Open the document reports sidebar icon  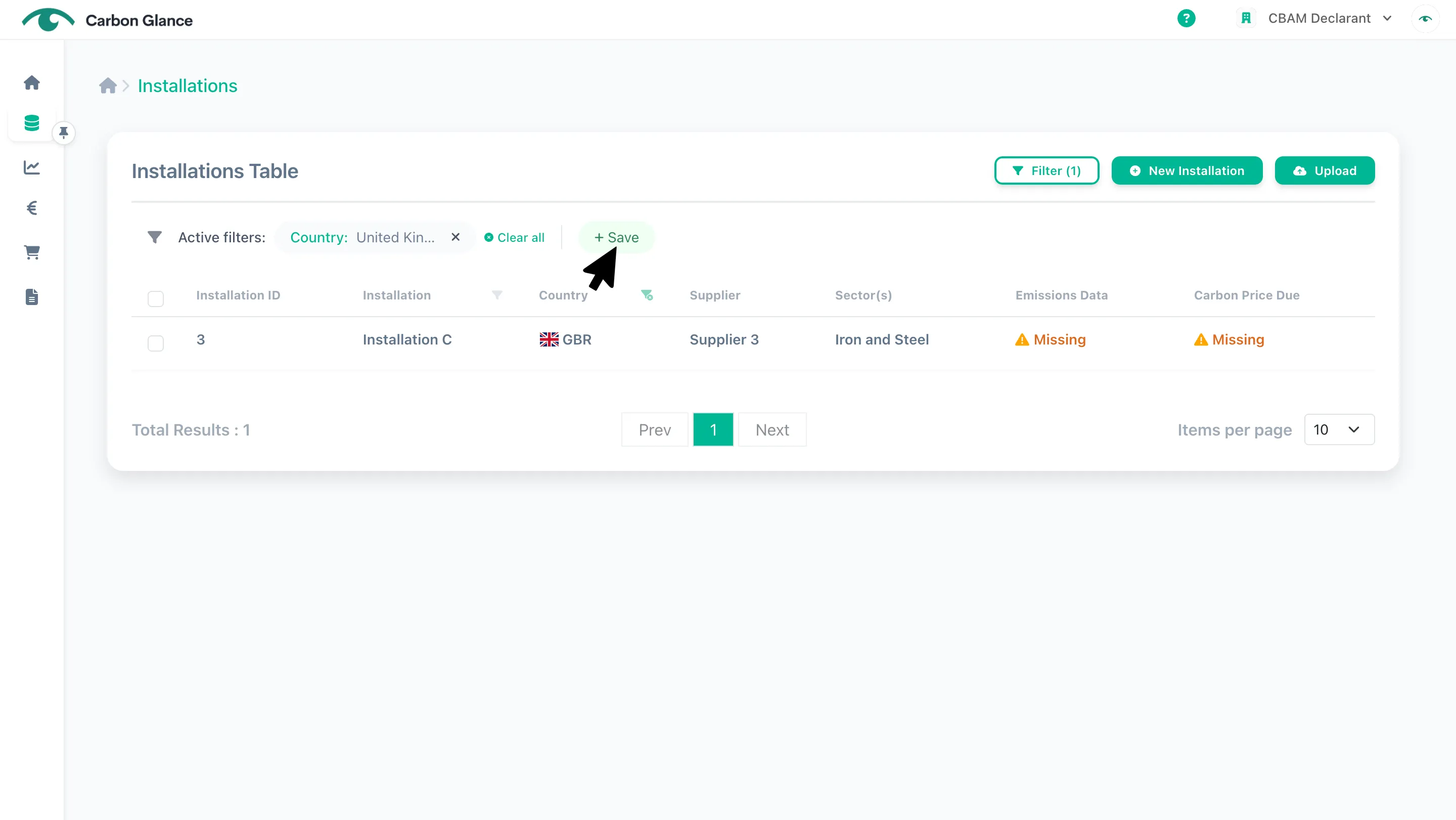coord(32,297)
